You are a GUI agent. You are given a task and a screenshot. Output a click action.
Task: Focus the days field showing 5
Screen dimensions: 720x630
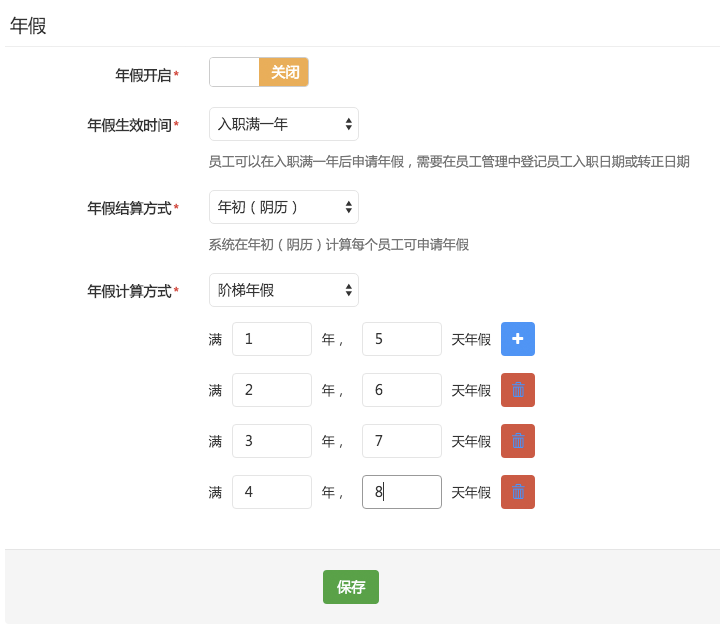pos(402,339)
